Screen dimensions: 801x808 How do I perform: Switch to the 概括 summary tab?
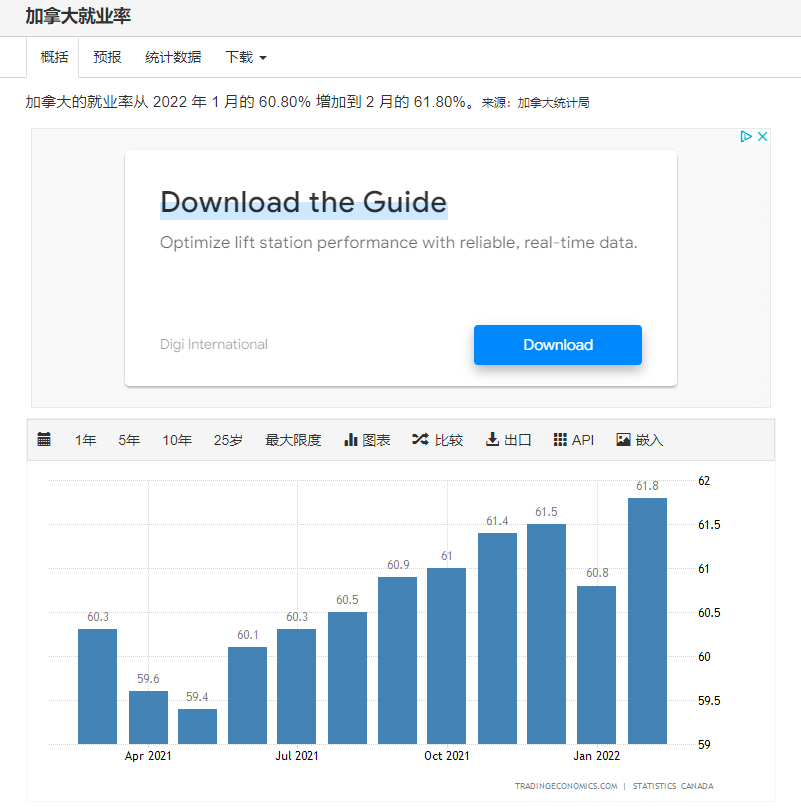coord(54,57)
